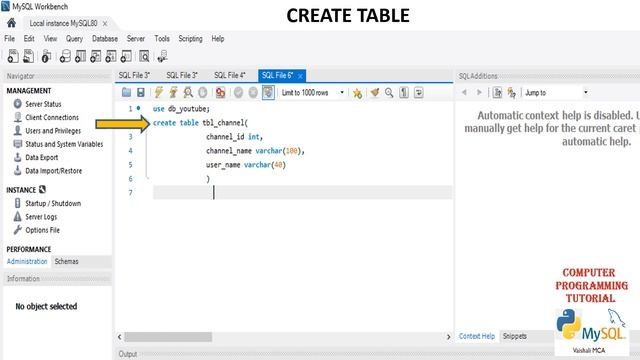Open the File menu
This screenshot has height=360, width=640.
[9, 39]
